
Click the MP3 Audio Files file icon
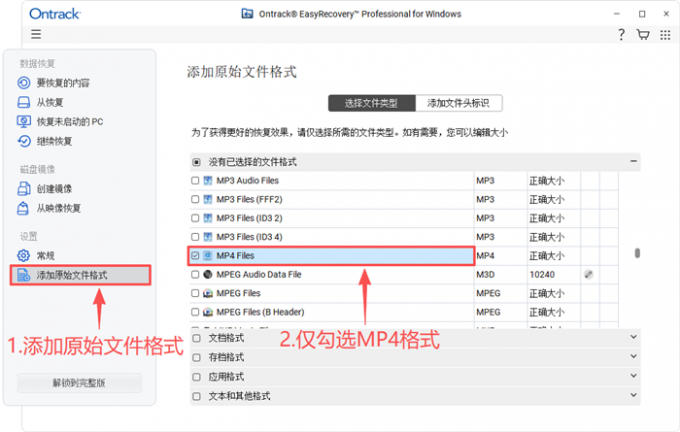click(208, 180)
